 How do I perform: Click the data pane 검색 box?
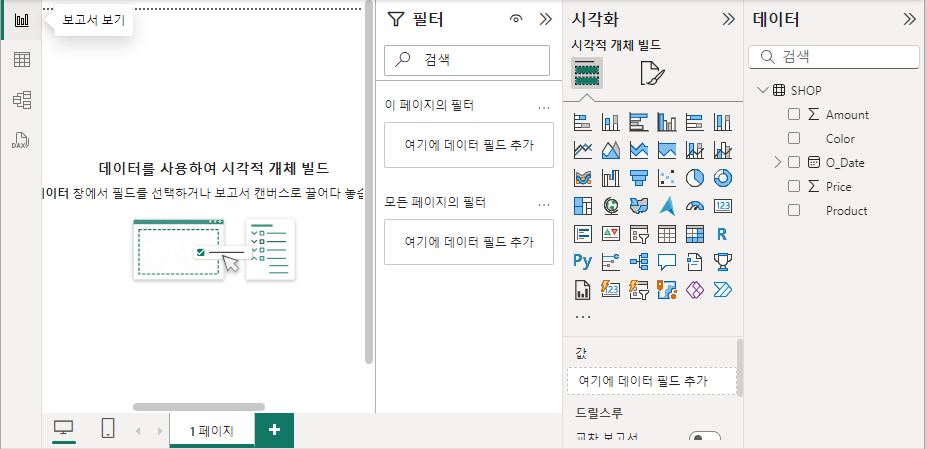tap(834, 57)
